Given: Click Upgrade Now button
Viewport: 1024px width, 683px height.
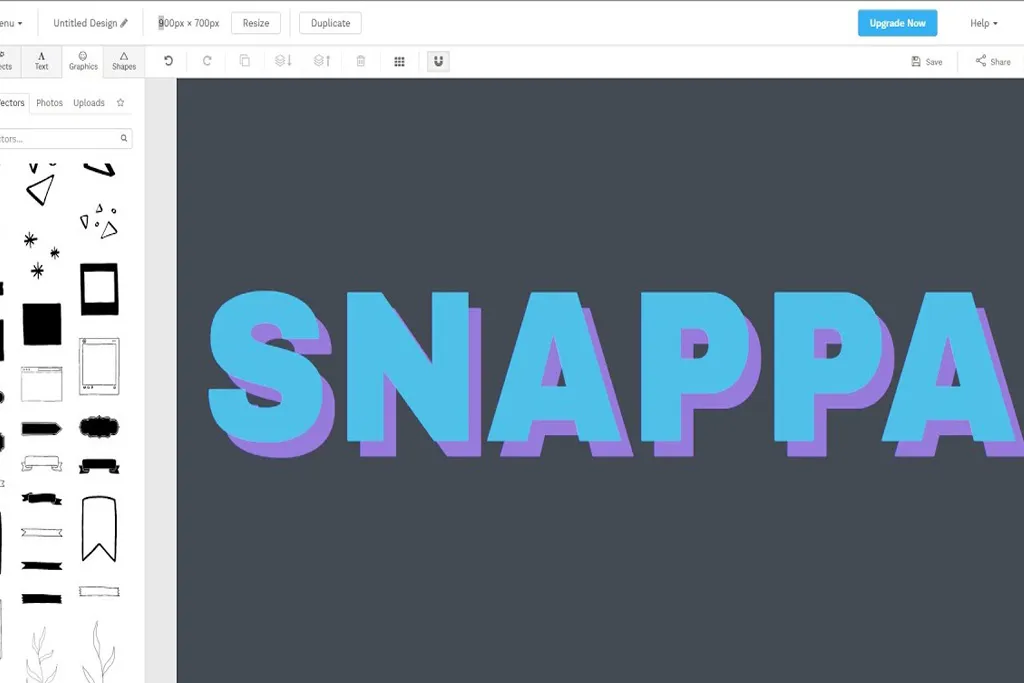Looking at the screenshot, I should [897, 23].
